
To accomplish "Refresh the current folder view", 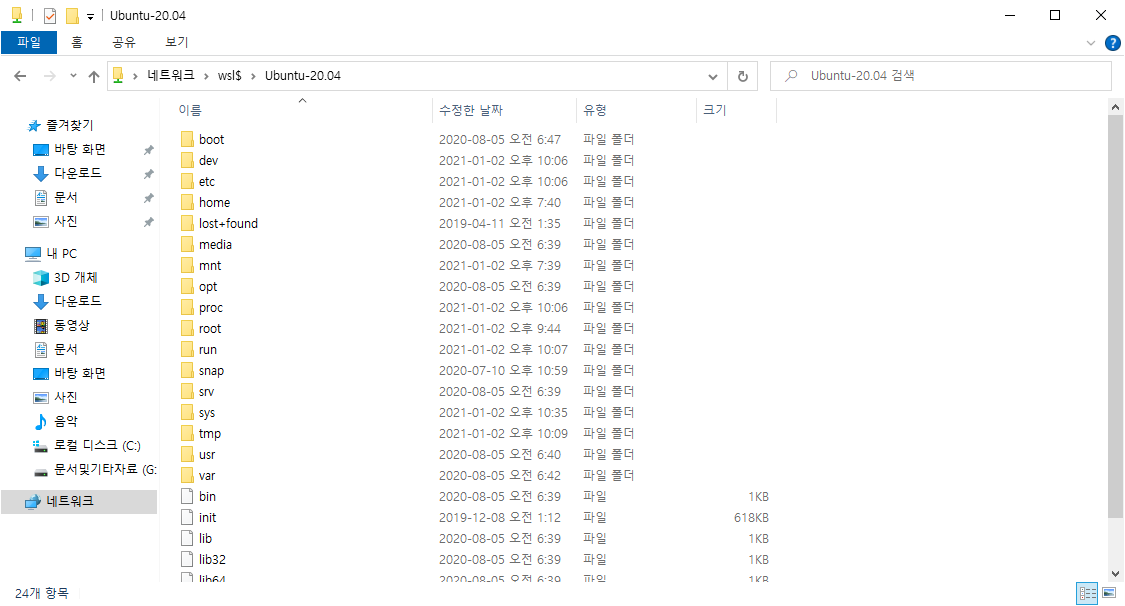I will 743,76.
